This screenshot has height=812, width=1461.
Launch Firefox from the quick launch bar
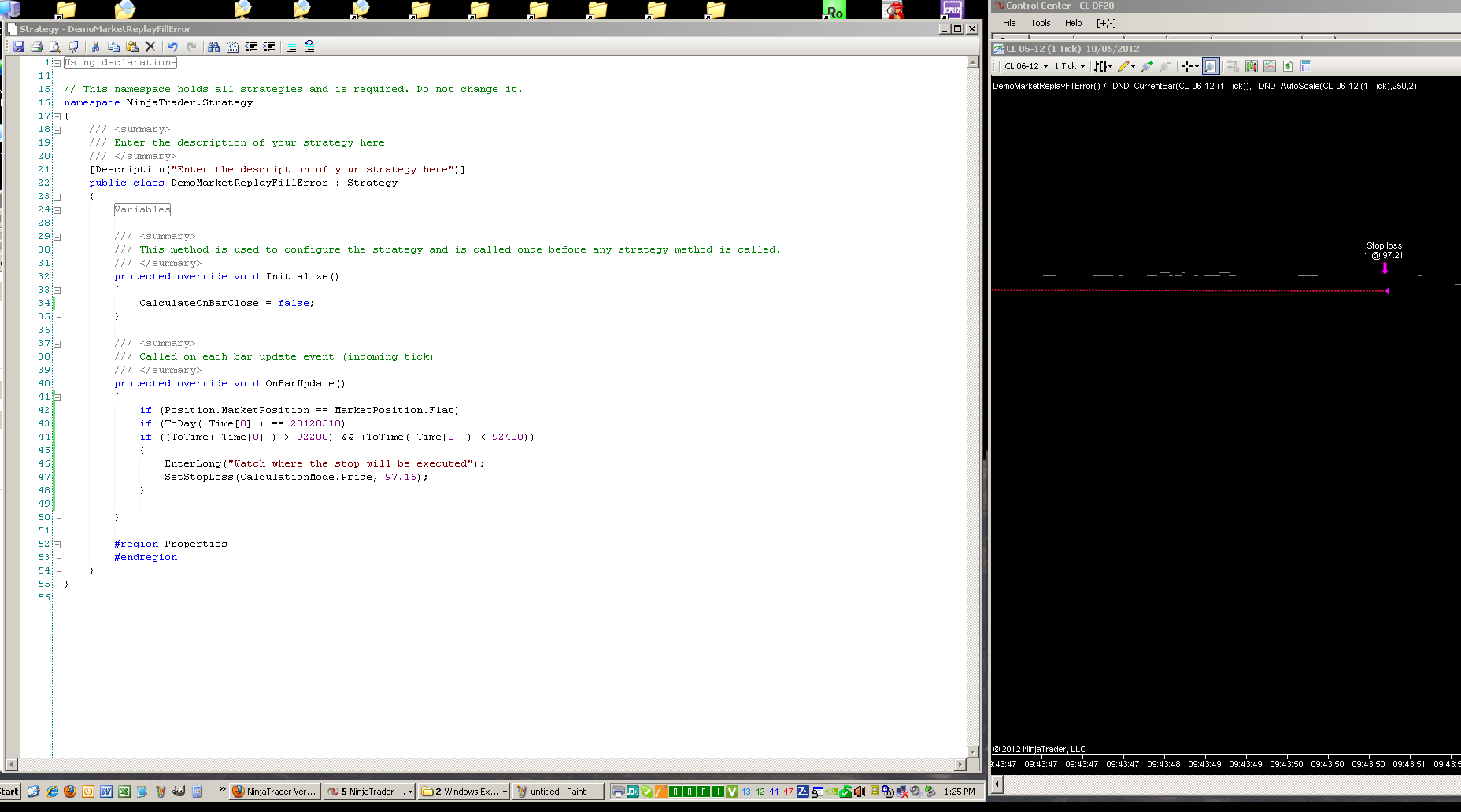(x=70, y=792)
